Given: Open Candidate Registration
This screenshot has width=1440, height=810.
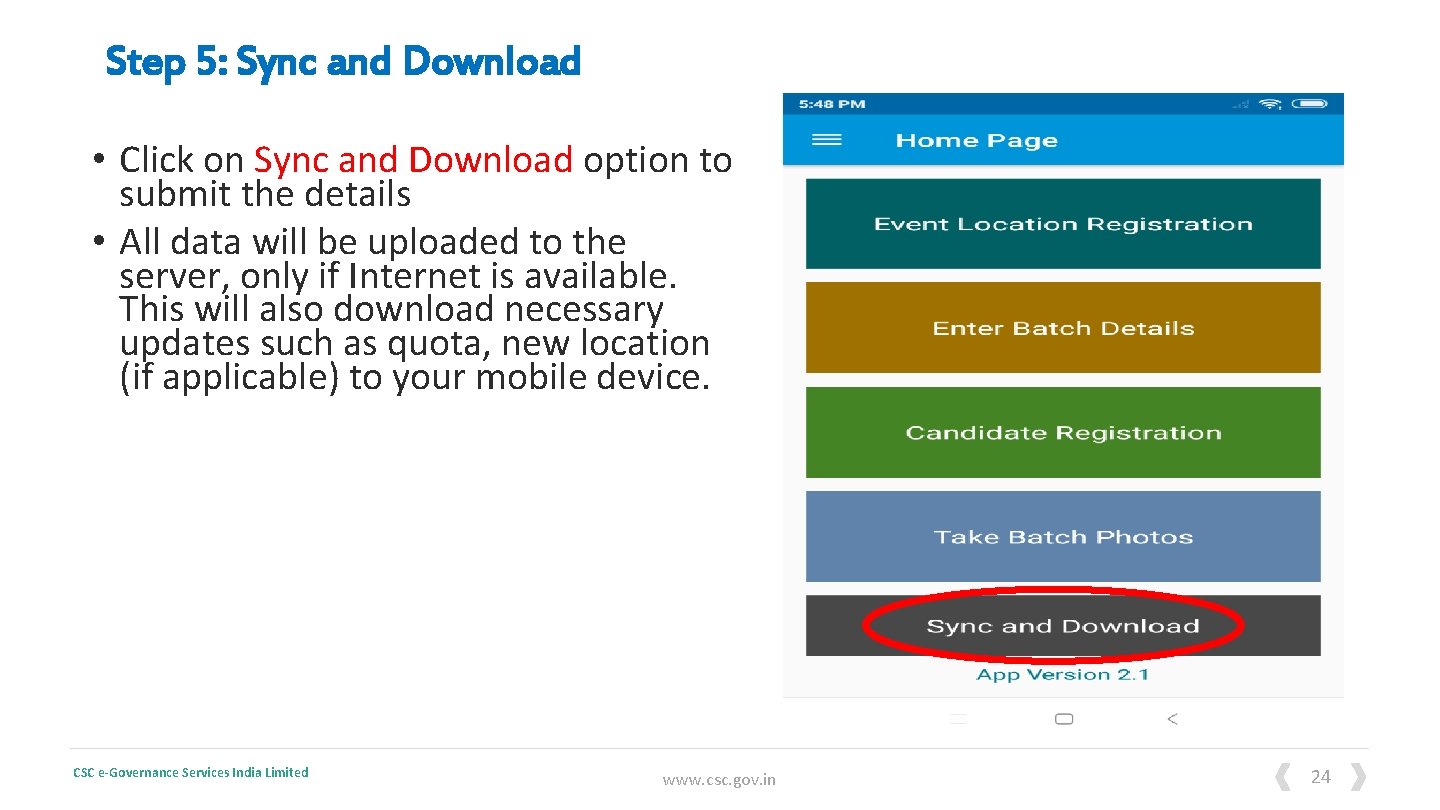Looking at the screenshot, I should [x=1063, y=433].
